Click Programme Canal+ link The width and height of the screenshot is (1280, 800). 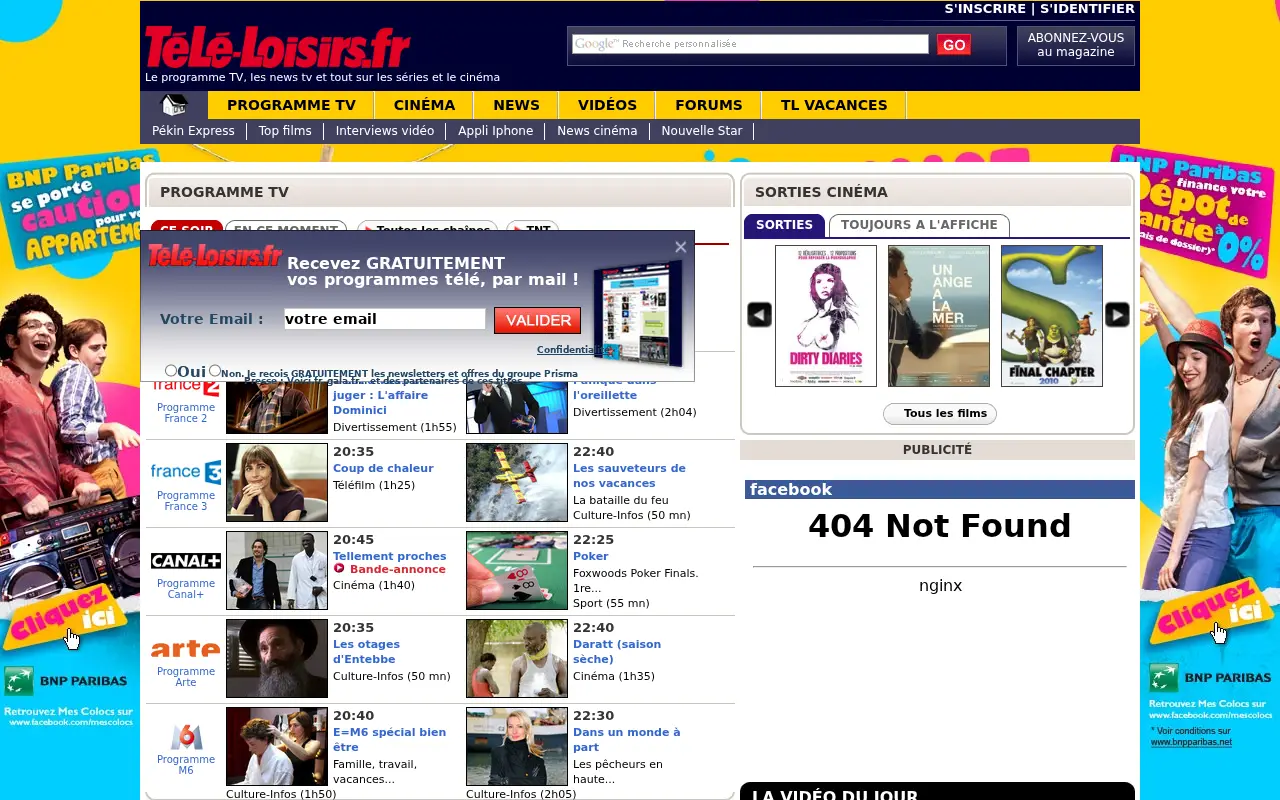tap(186, 589)
